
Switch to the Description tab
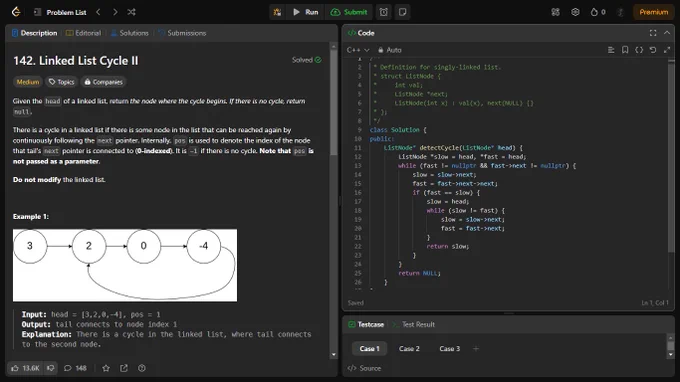(35, 33)
